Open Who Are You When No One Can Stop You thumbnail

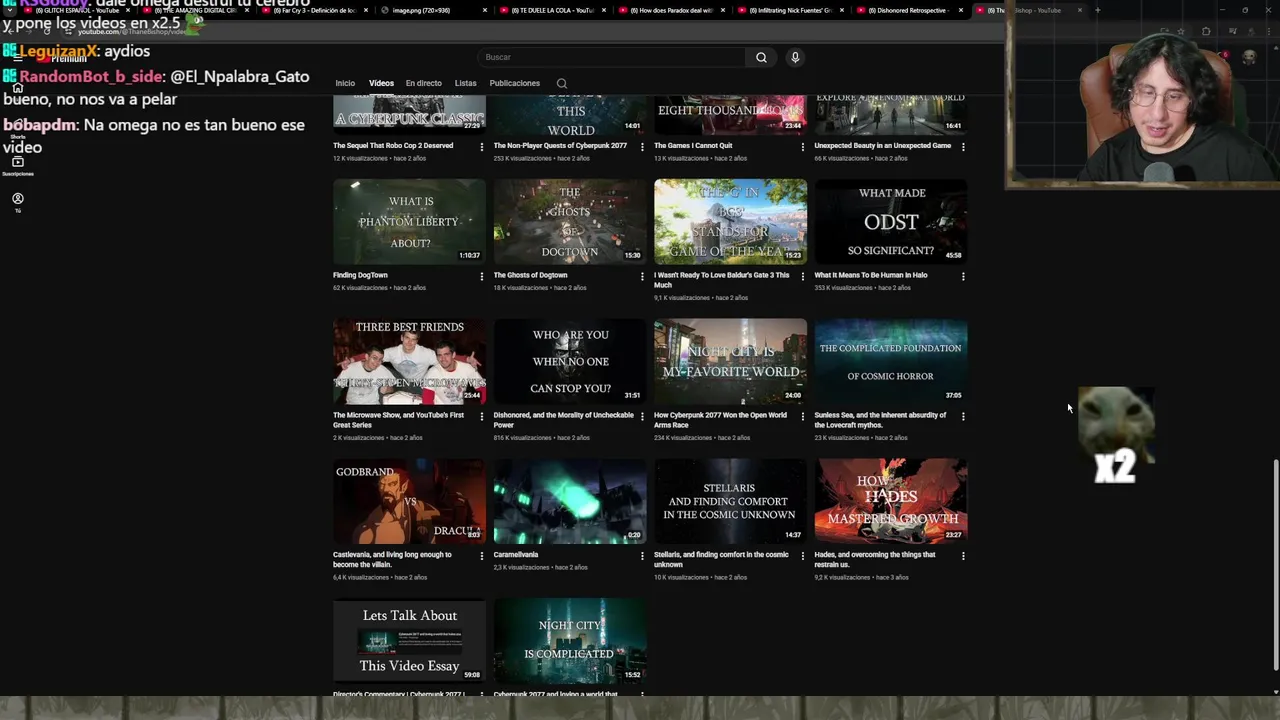570,361
